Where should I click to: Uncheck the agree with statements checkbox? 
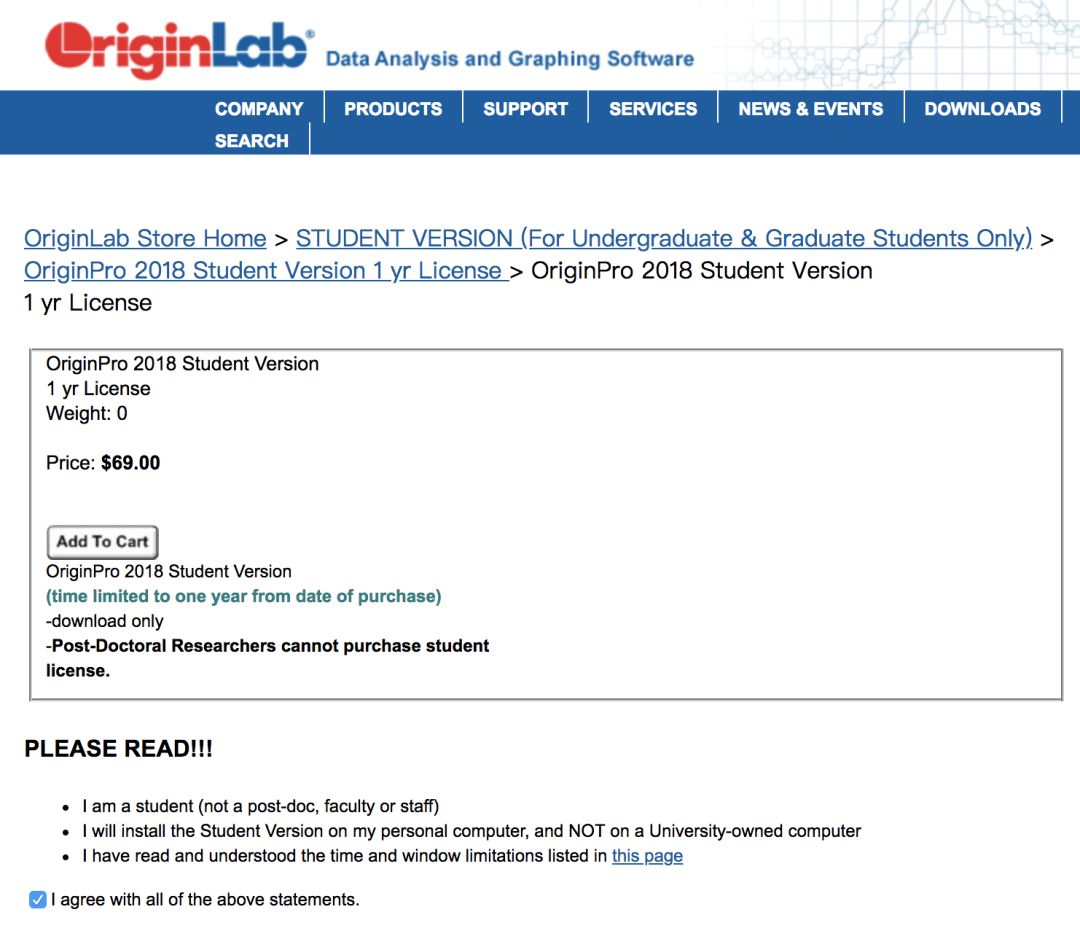[38, 900]
